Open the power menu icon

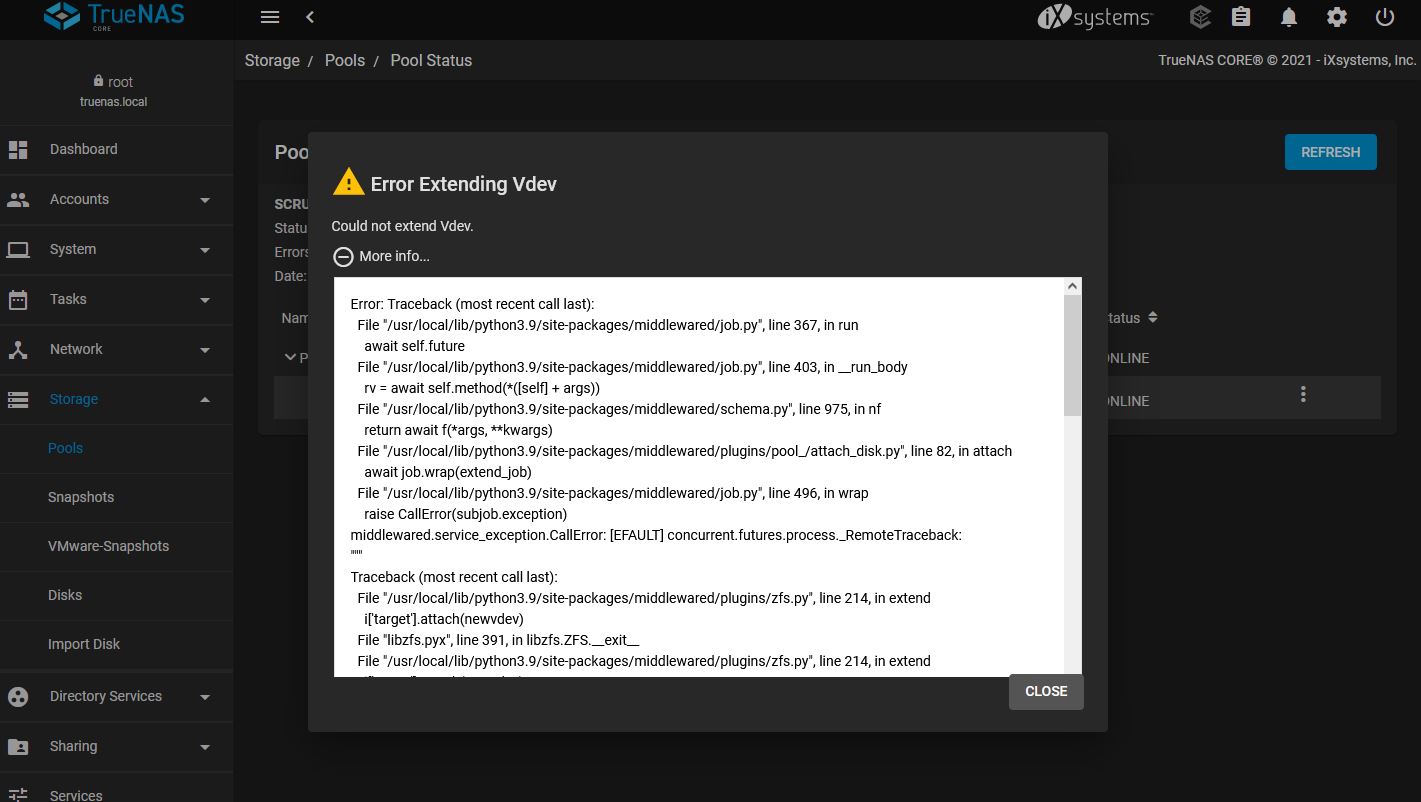tap(1385, 17)
